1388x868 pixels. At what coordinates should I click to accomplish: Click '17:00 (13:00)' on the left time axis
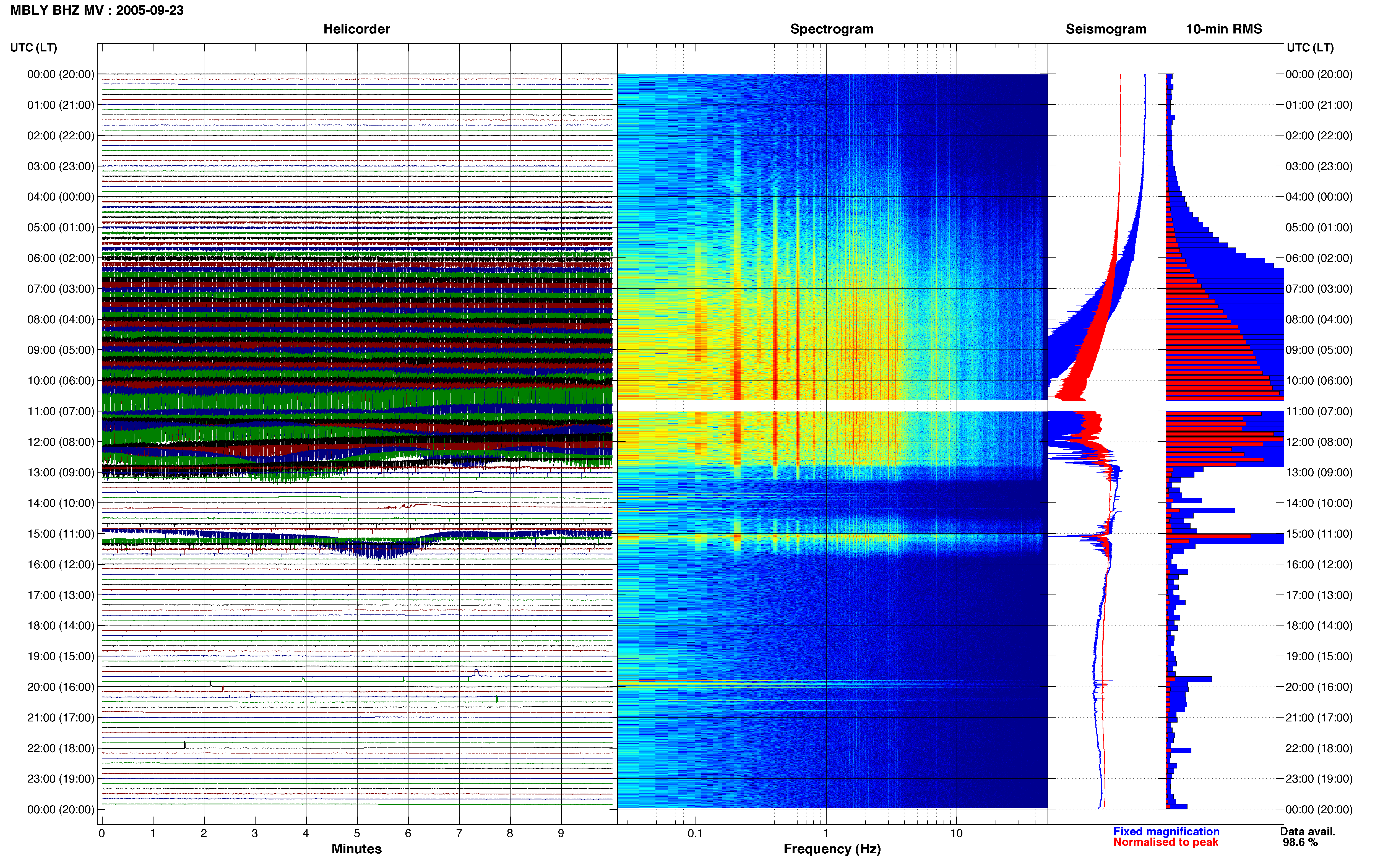61,595
